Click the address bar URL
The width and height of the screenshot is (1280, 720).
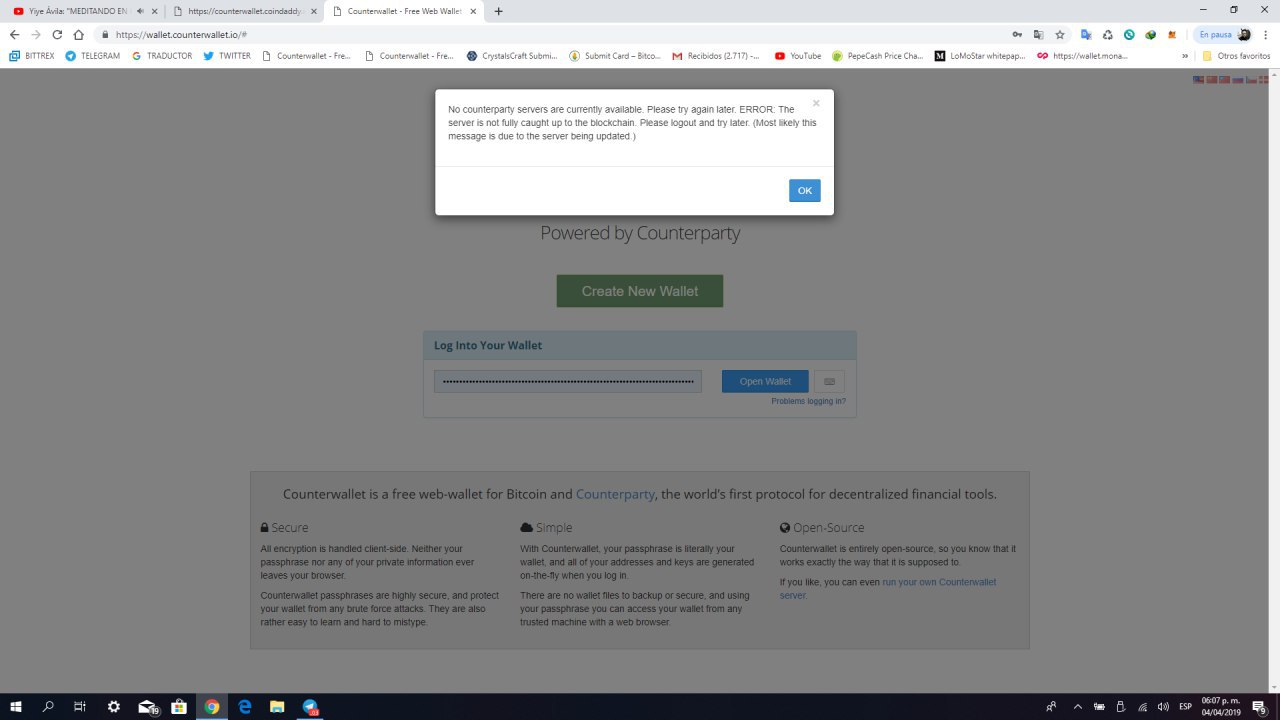pos(182,34)
